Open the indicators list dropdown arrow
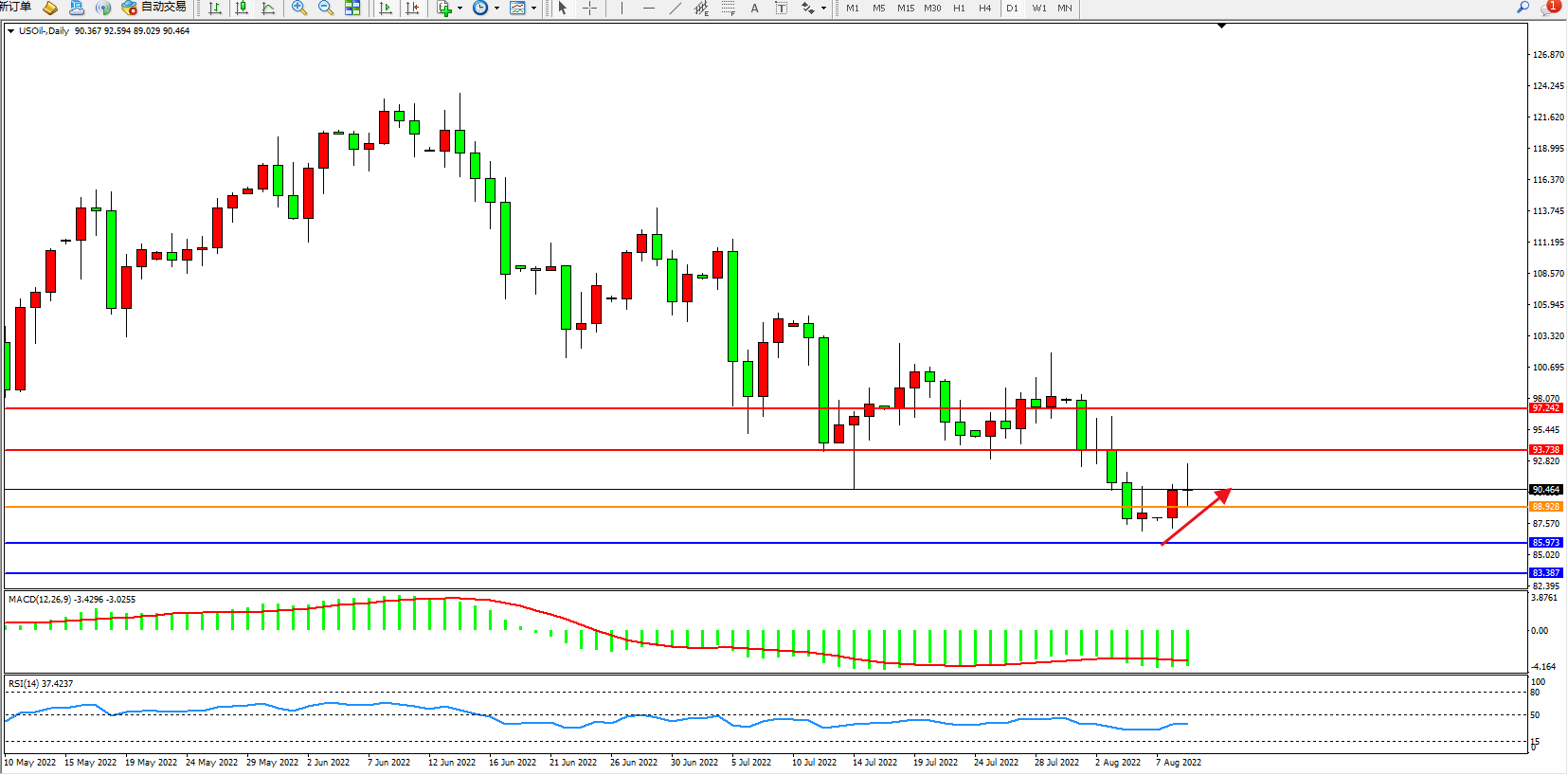This screenshot has height=775, width=1568. click(x=460, y=8)
